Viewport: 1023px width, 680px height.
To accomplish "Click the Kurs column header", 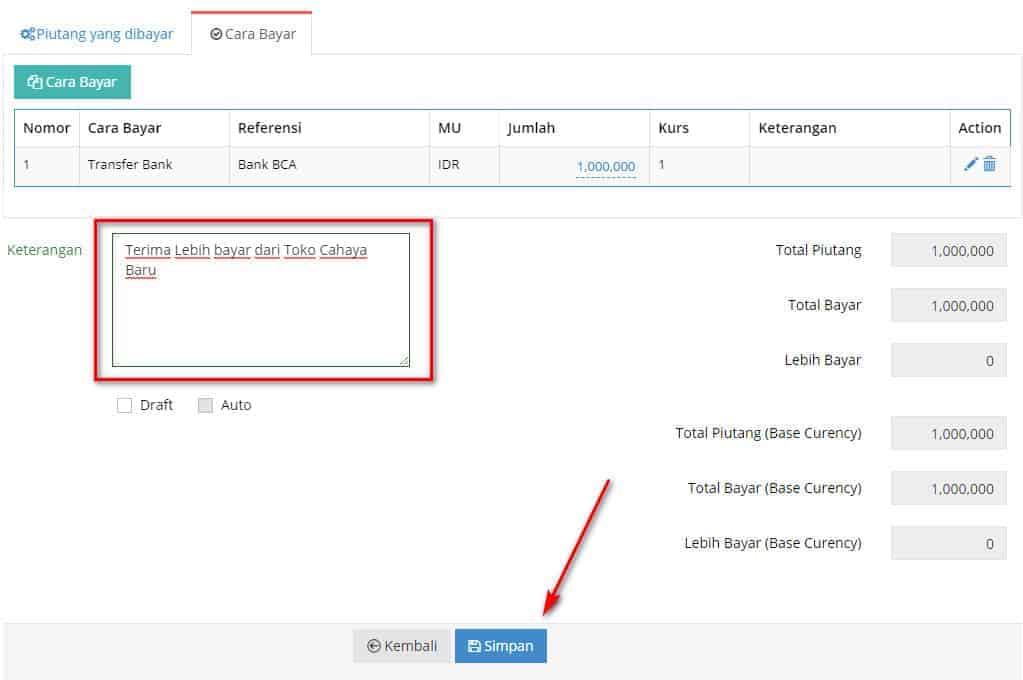I will 699,128.
